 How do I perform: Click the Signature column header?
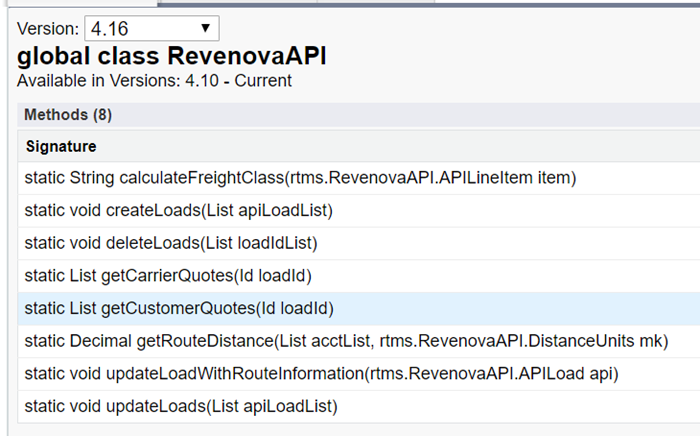pyautogui.click(x=359, y=146)
